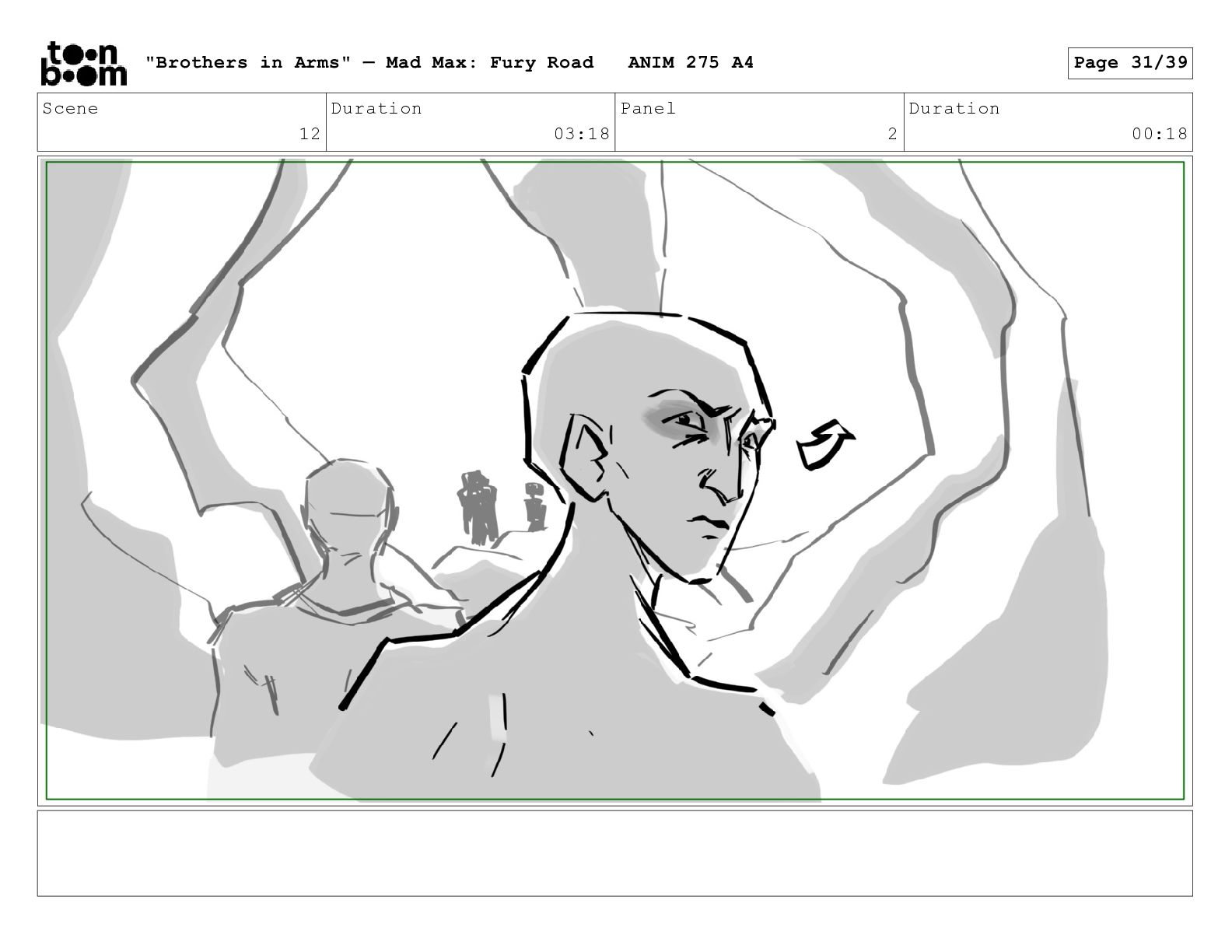Image resolution: width=1232 pixels, height=952 pixels.
Task: Click the storyboard panel drawing thumbnail
Action: pyautogui.click(x=615, y=481)
